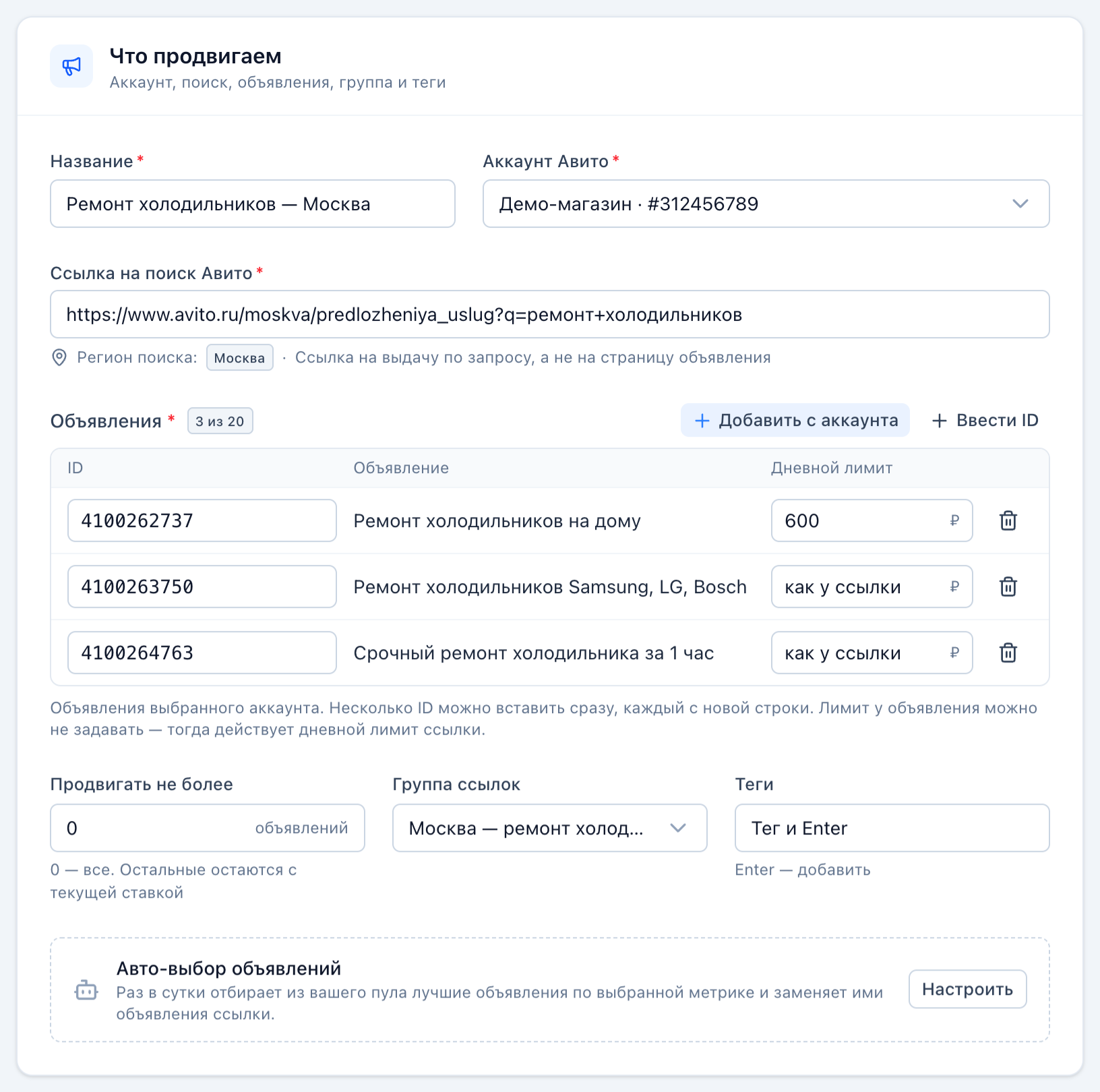Click the Москва region chip

point(239,357)
